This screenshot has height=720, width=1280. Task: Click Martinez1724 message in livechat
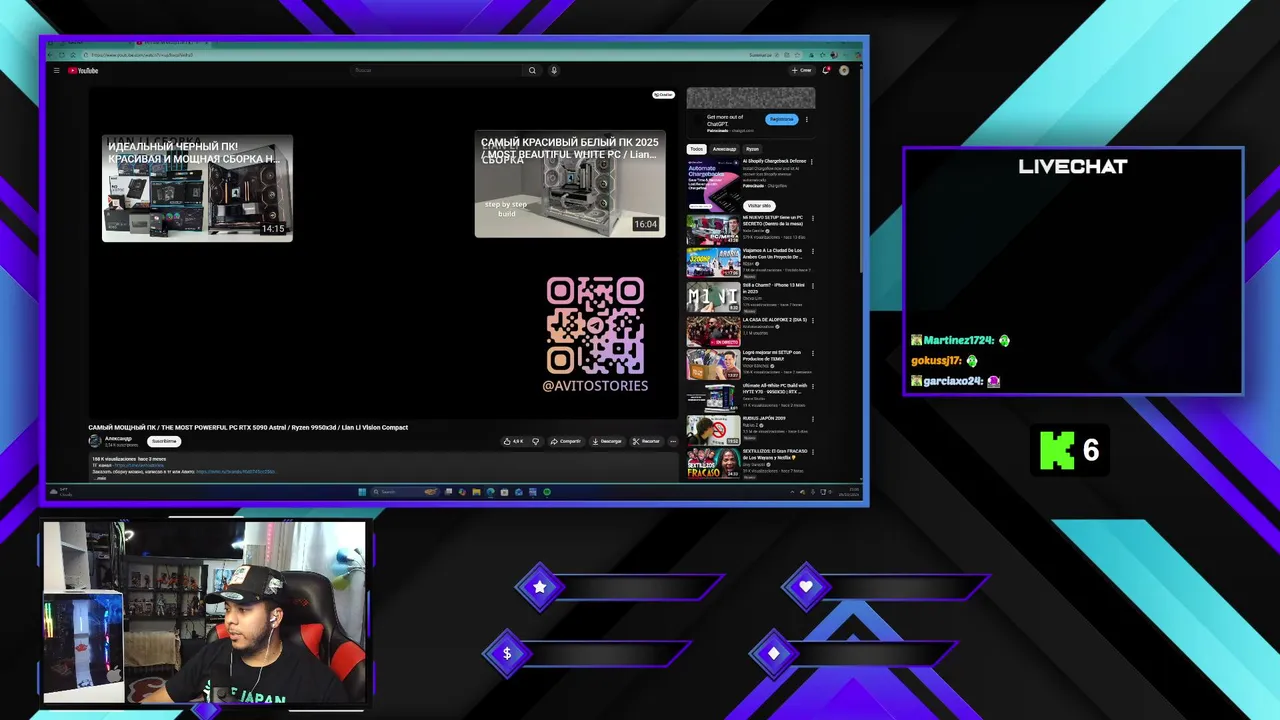(x=961, y=340)
